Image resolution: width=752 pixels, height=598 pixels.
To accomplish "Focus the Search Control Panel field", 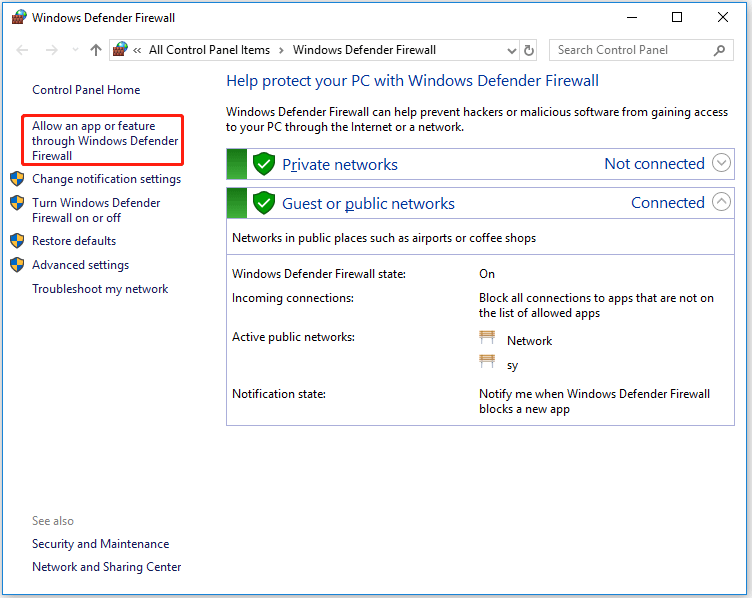I will click(641, 50).
